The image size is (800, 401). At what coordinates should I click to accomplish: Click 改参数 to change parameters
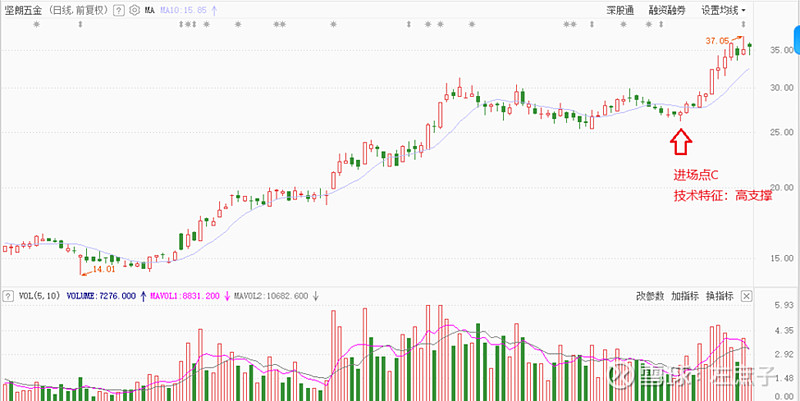pyautogui.click(x=650, y=295)
